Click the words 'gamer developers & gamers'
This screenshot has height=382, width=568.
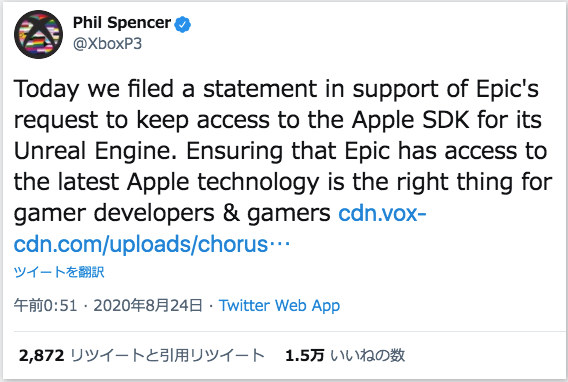[172, 213]
